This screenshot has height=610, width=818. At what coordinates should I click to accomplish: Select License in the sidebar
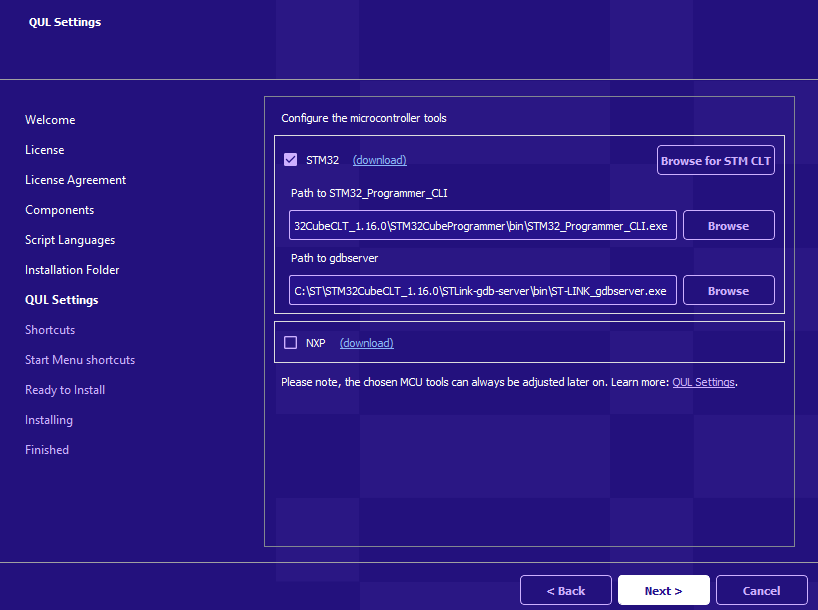44,150
